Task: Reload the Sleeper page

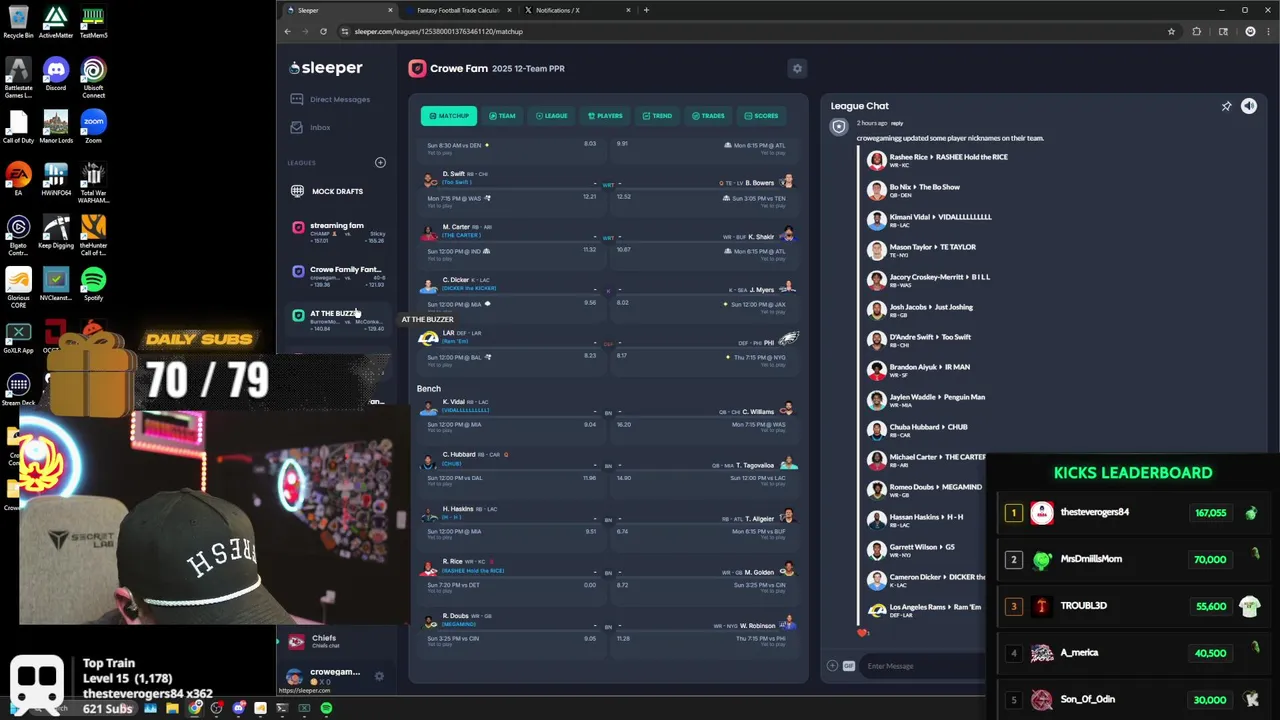Action: [x=323, y=31]
